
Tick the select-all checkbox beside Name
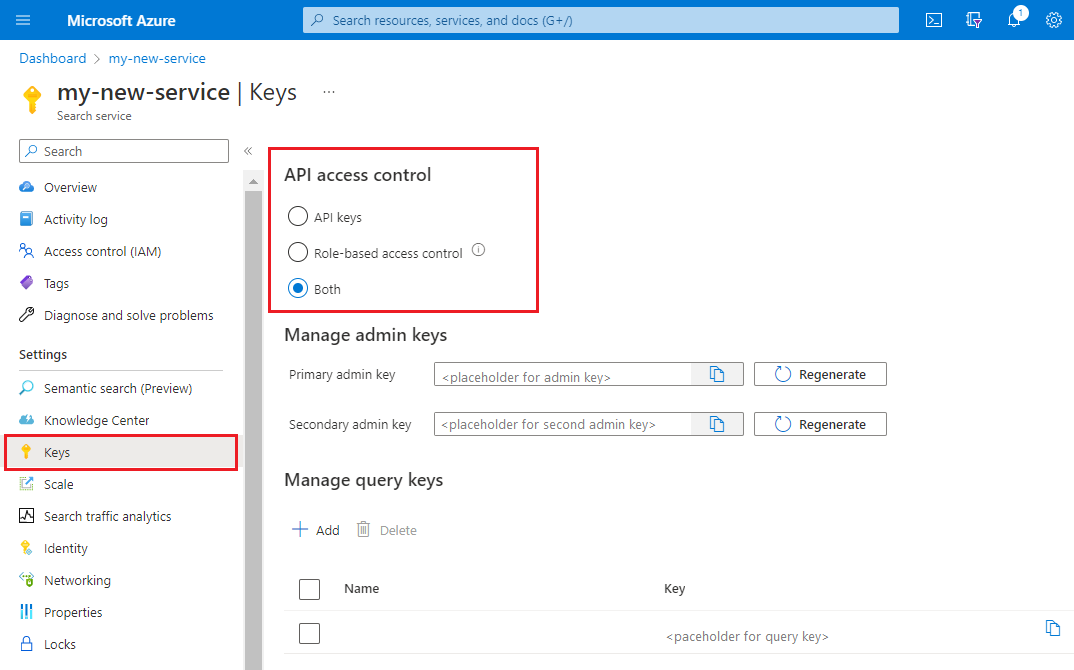pos(310,589)
